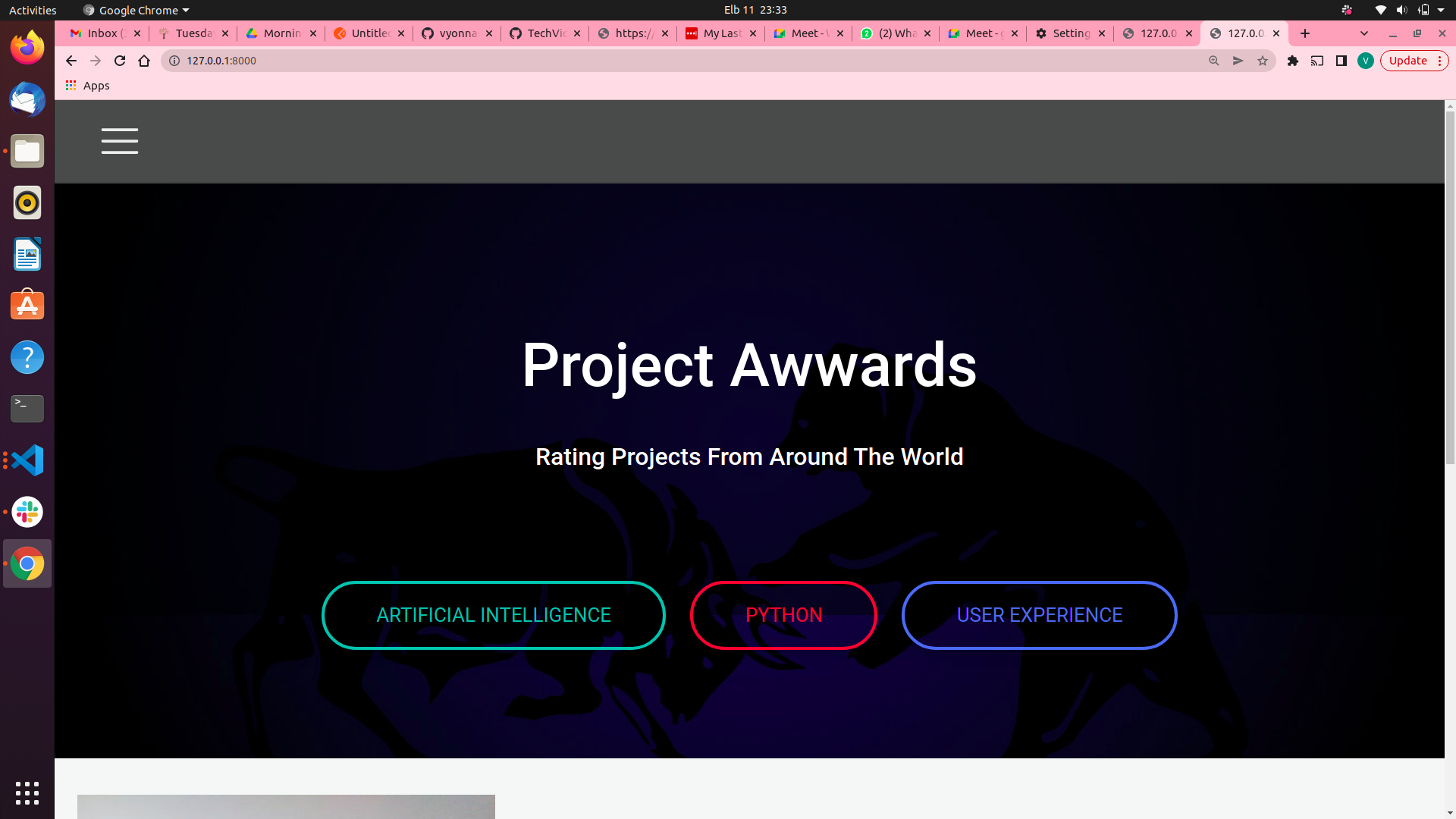Close the active 127.0.0.1 tab
The height and width of the screenshot is (819, 1456).
[1276, 33]
